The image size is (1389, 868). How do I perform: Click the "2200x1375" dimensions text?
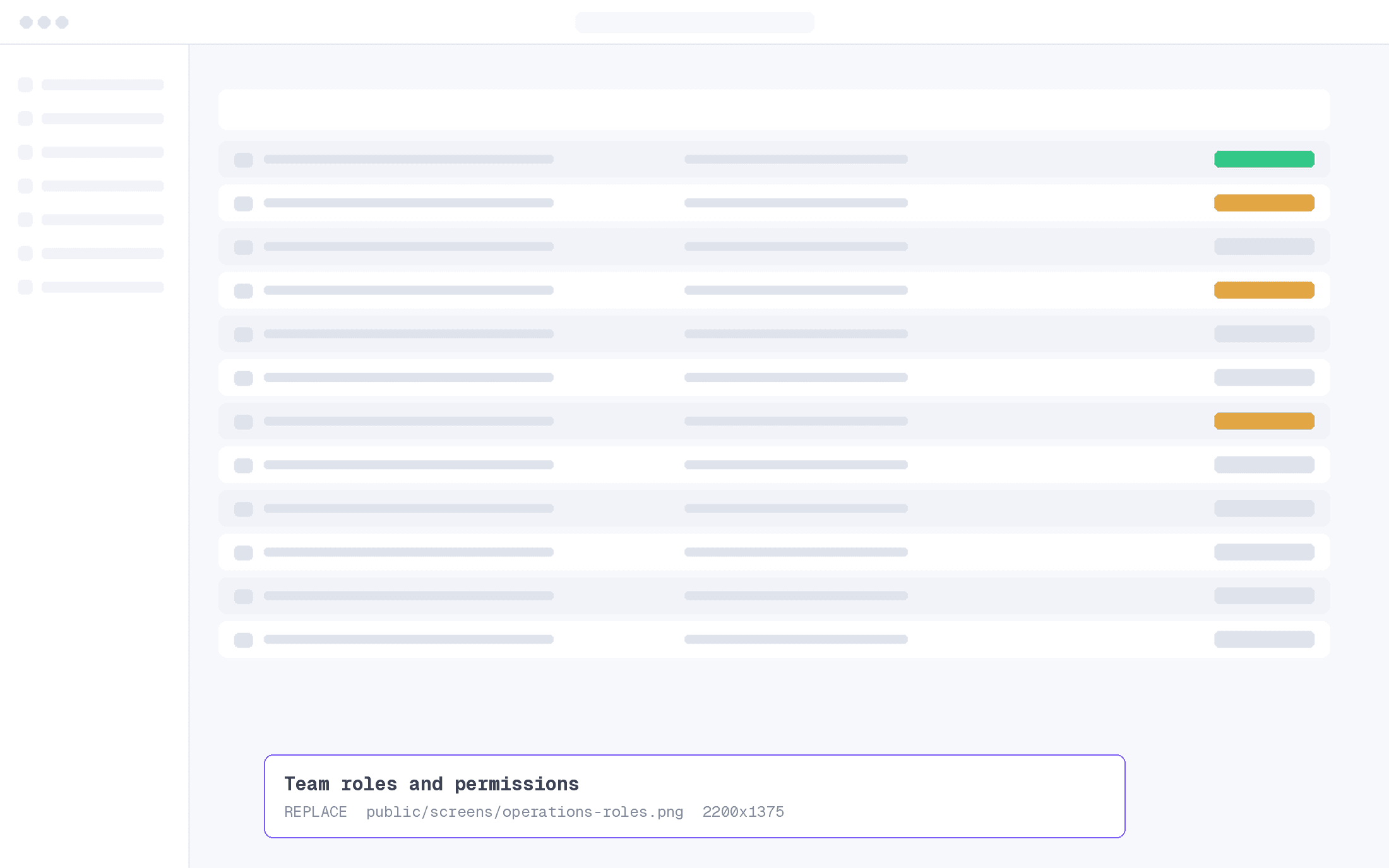pos(743,812)
